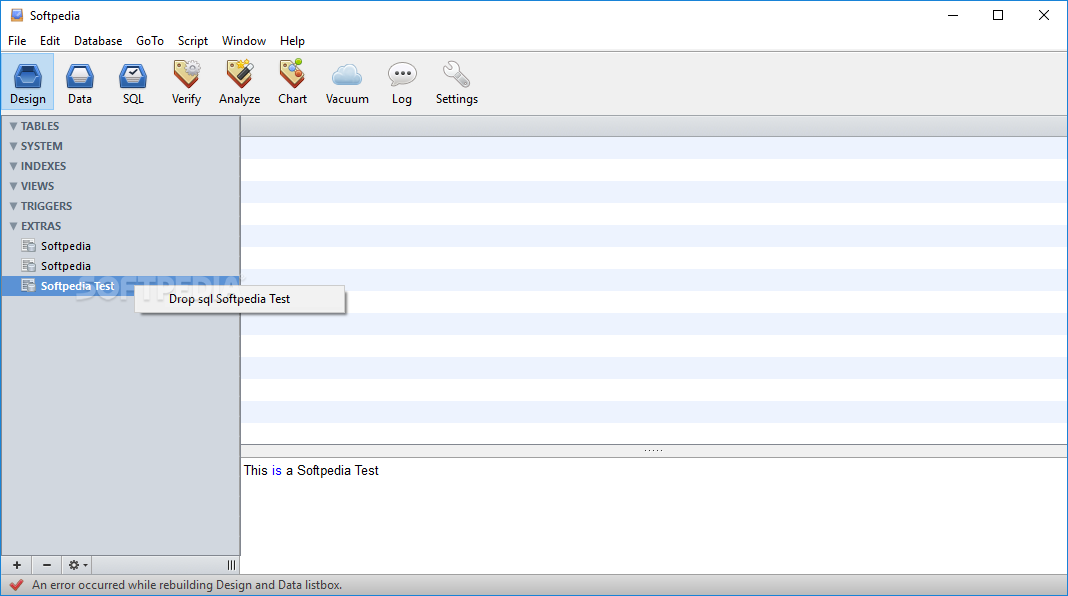Choose Drop sql Softpedia Test

240,299
